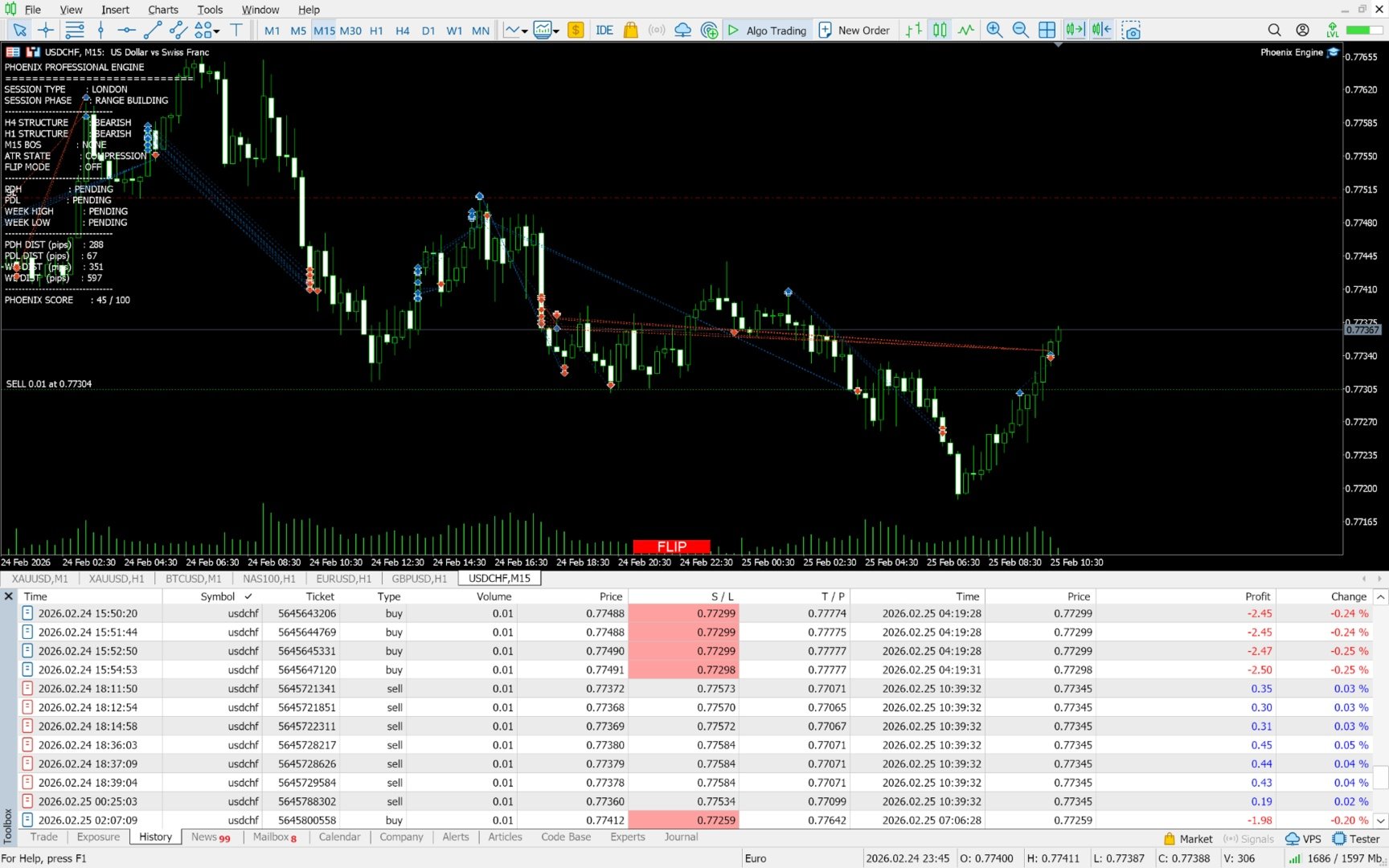Toggle chart auto scroll to end

point(1075,31)
